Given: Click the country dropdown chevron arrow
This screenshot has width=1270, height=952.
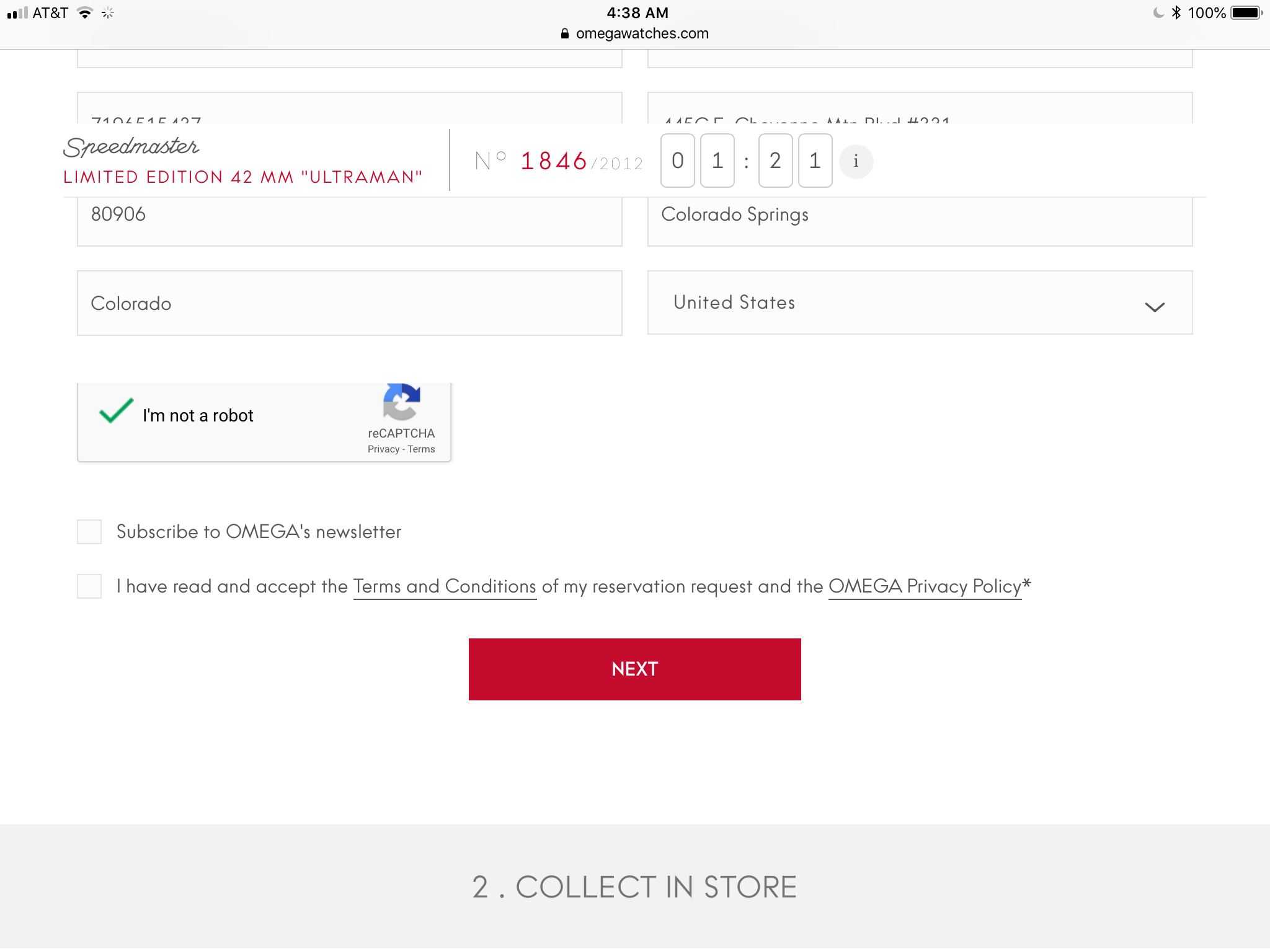Looking at the screenshot, I should click(x=1154, y=307).
